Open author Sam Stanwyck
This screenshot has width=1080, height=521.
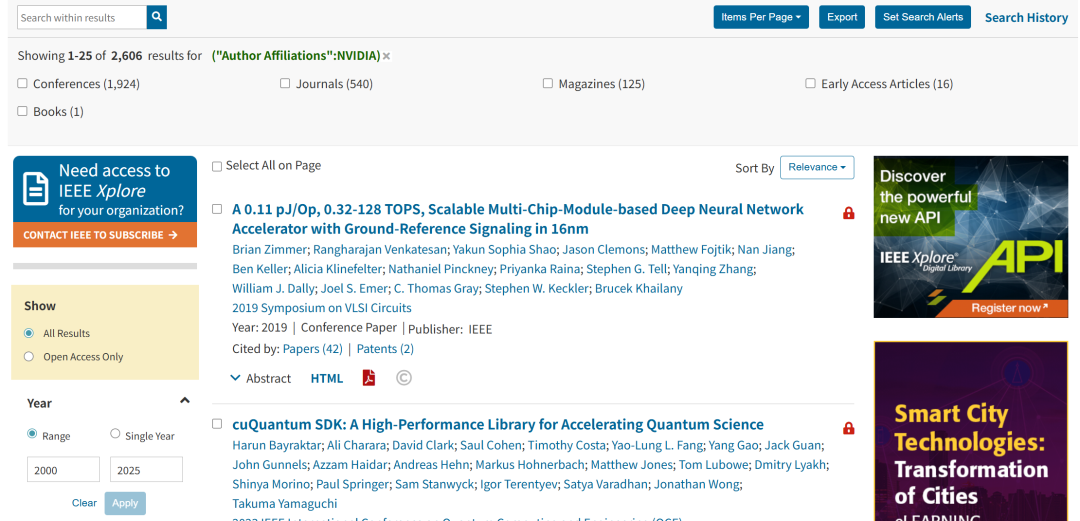tap(434, 484)
